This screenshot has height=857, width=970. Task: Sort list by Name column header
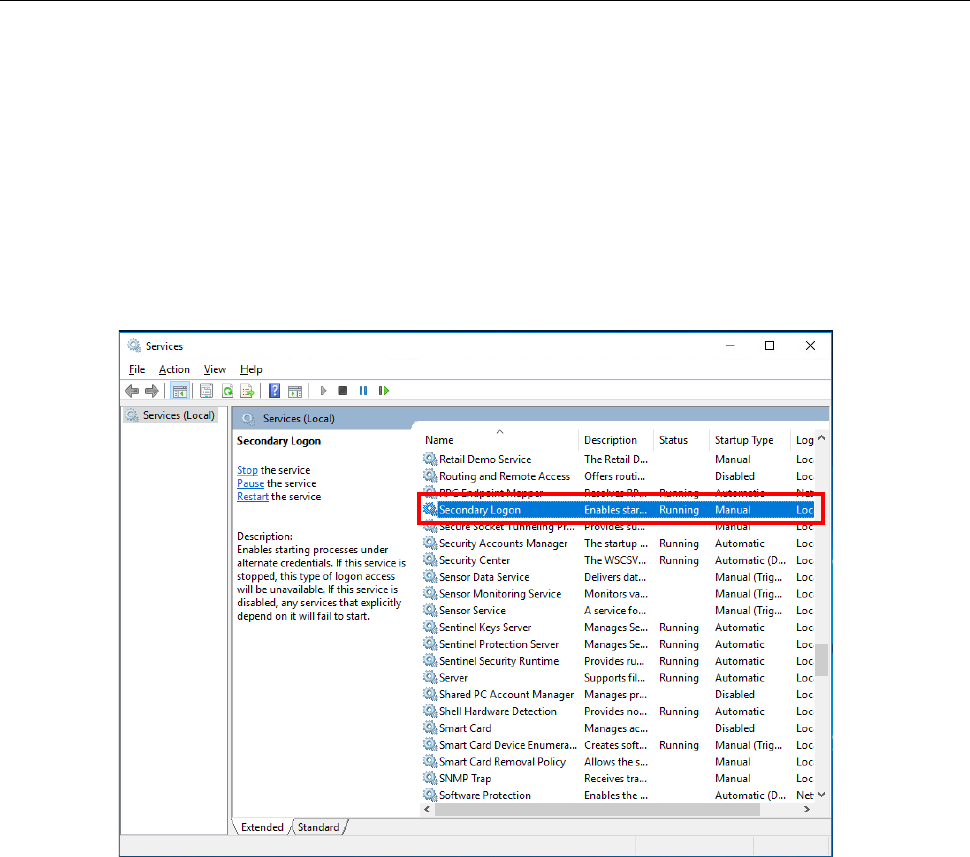439,440
